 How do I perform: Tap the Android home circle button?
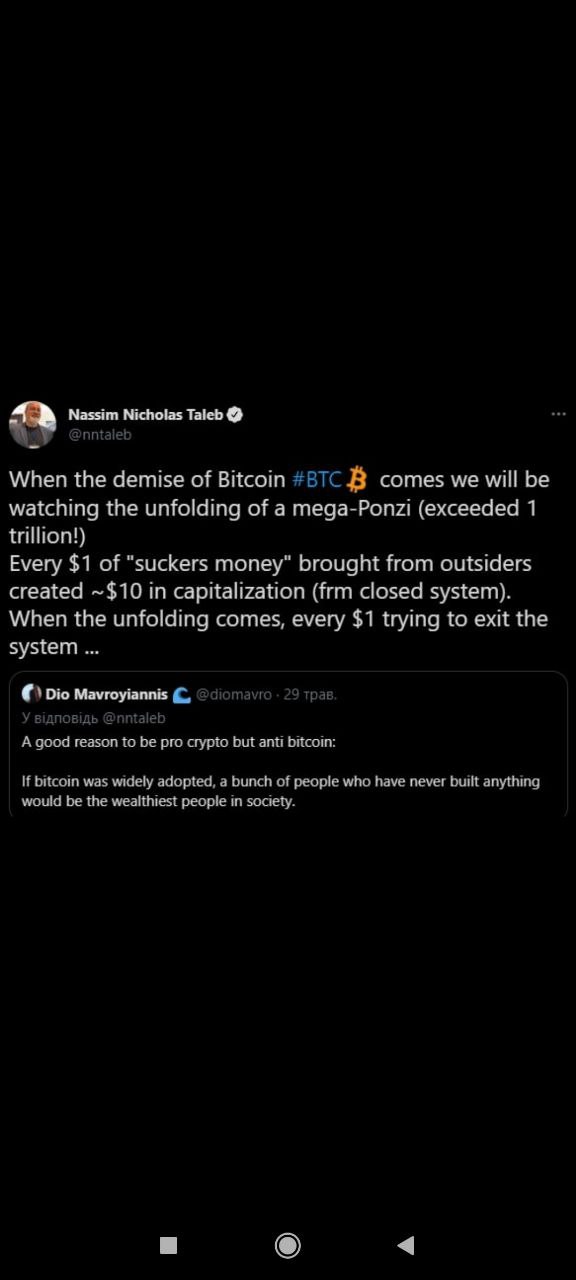click(288, 1245)
